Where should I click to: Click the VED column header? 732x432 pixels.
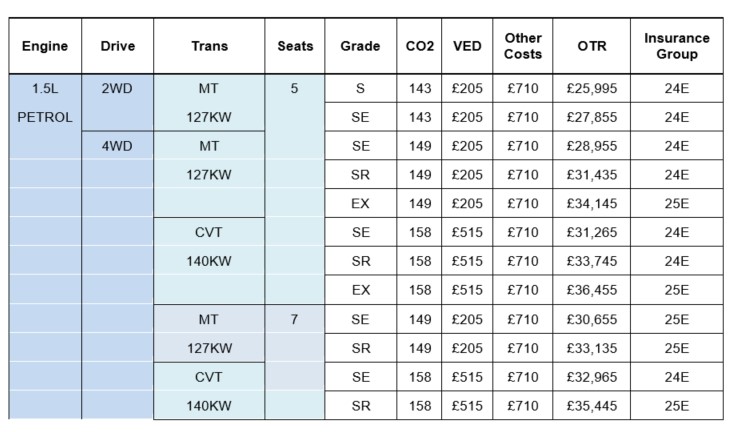pos(467,46)
